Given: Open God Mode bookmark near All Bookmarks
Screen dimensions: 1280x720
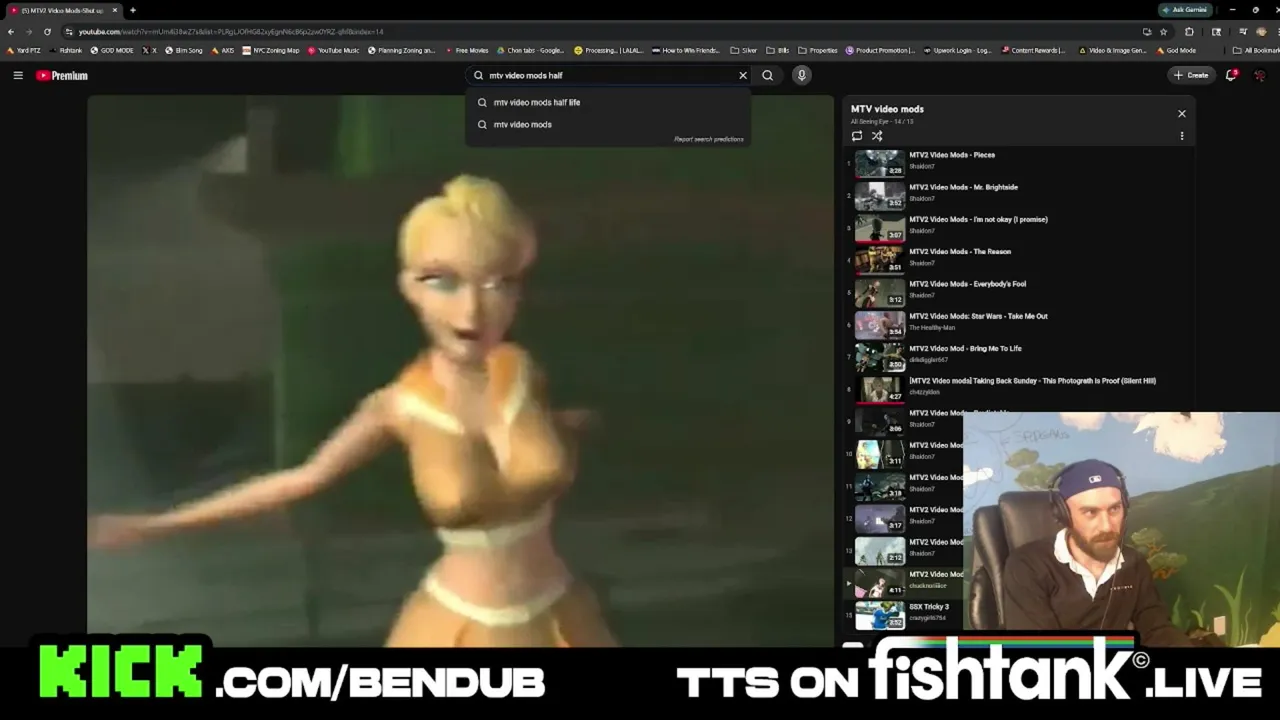Looking at the screenshot, I should click(1177, 50).
